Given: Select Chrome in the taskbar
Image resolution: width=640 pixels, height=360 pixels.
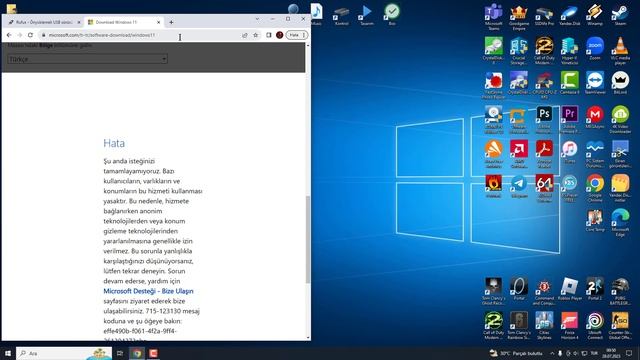Looking at the screenshot, I should [137, 353].
